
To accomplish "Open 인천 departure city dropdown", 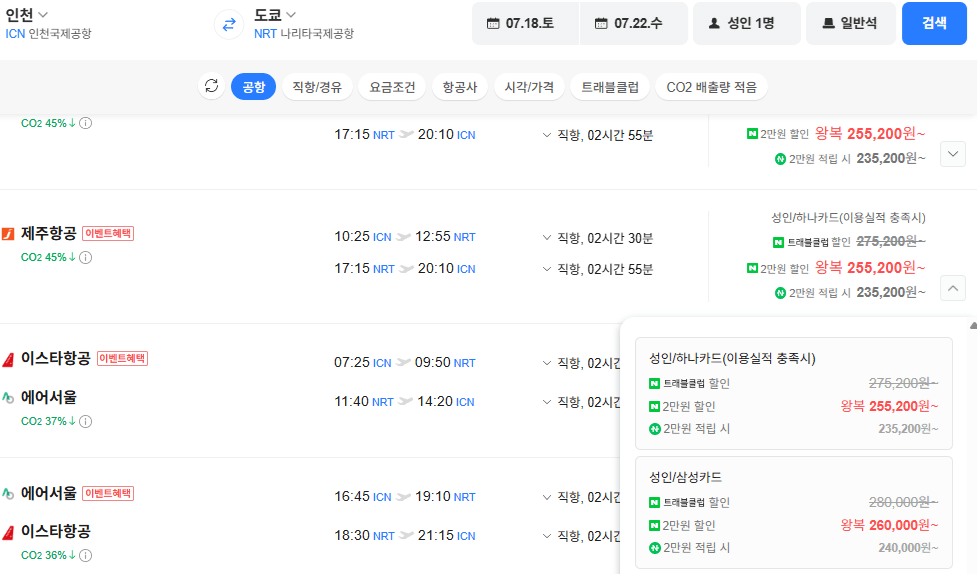I will pos(27,14).
